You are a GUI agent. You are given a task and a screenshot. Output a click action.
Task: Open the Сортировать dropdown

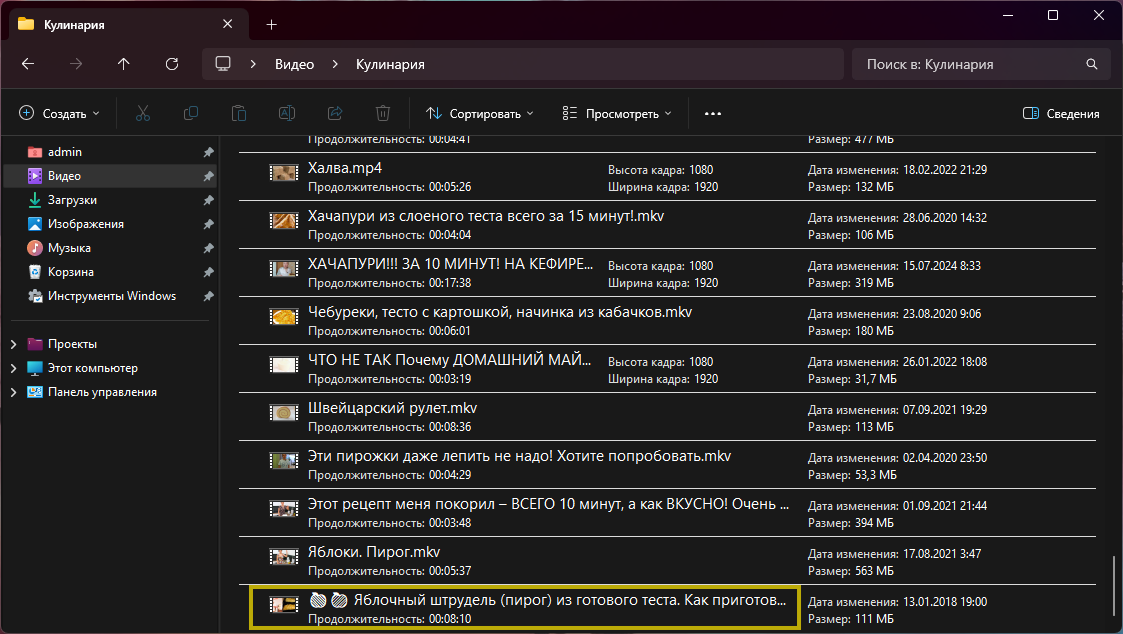point(479,114)
